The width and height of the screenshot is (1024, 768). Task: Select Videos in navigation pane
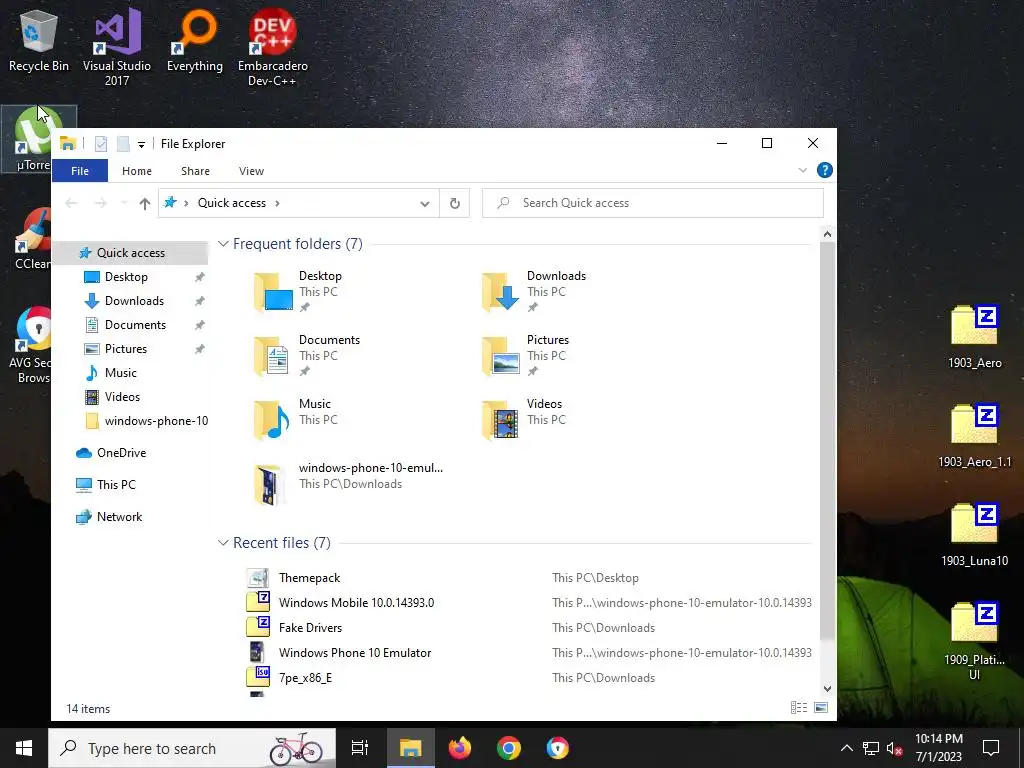tap(122, 397)
